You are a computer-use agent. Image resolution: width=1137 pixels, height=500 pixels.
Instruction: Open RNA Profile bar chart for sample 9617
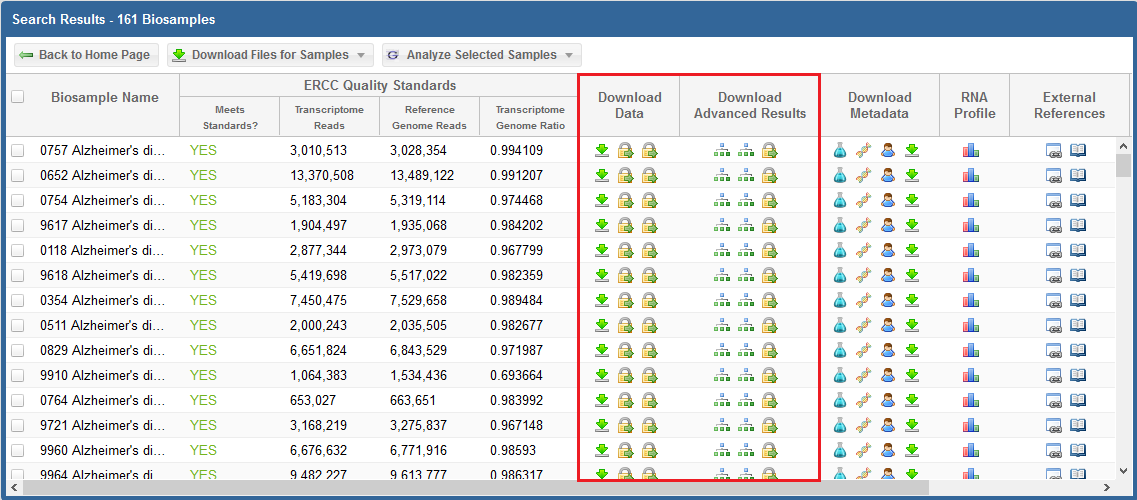971,225
